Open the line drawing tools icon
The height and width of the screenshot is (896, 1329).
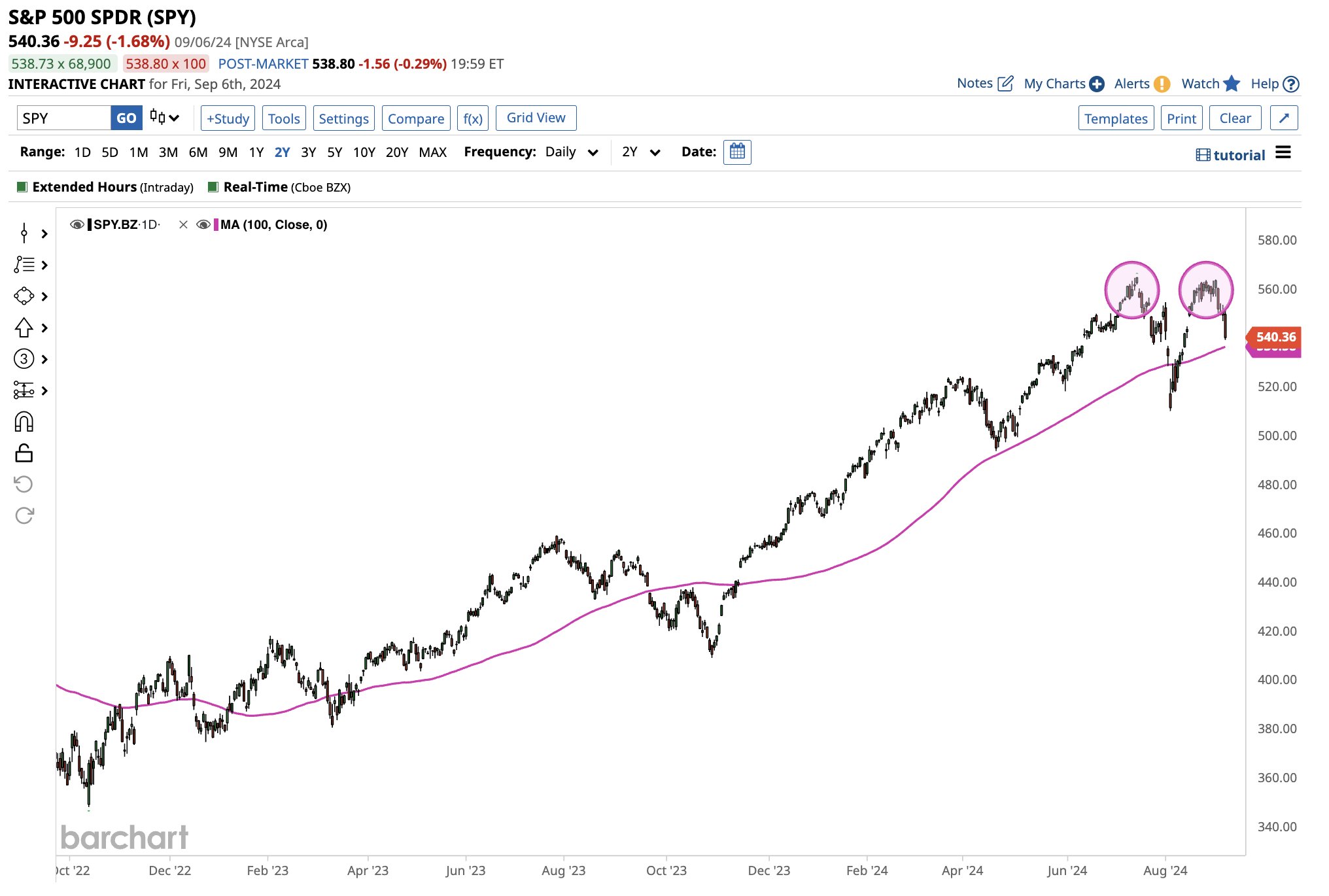tap(24, 264)
